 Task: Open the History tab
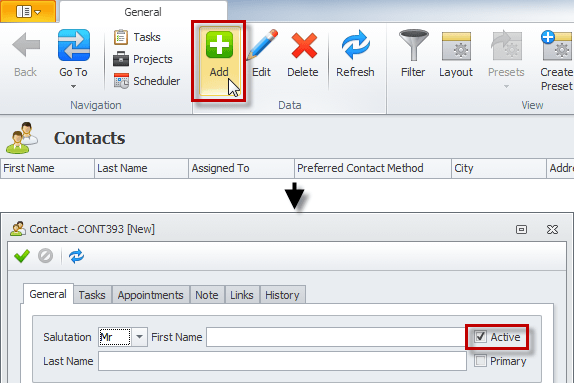(282, 295)
